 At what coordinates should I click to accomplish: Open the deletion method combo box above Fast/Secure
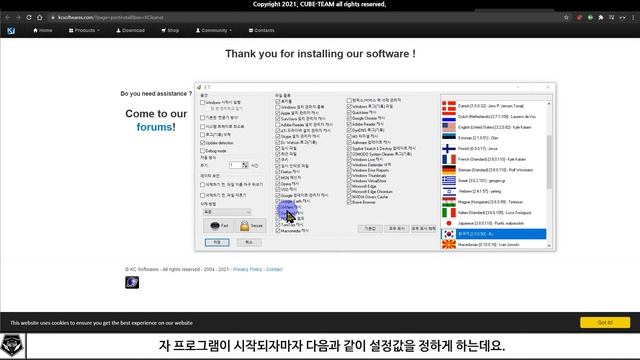227,212
